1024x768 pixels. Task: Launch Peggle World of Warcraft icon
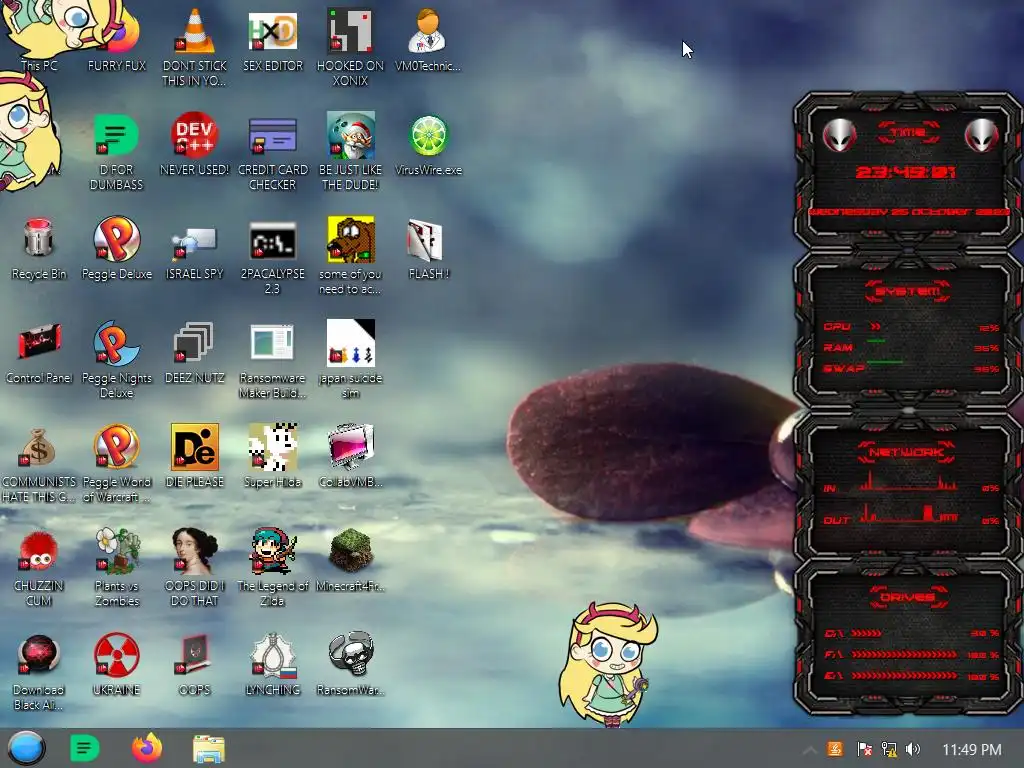(x=116, y=447)
